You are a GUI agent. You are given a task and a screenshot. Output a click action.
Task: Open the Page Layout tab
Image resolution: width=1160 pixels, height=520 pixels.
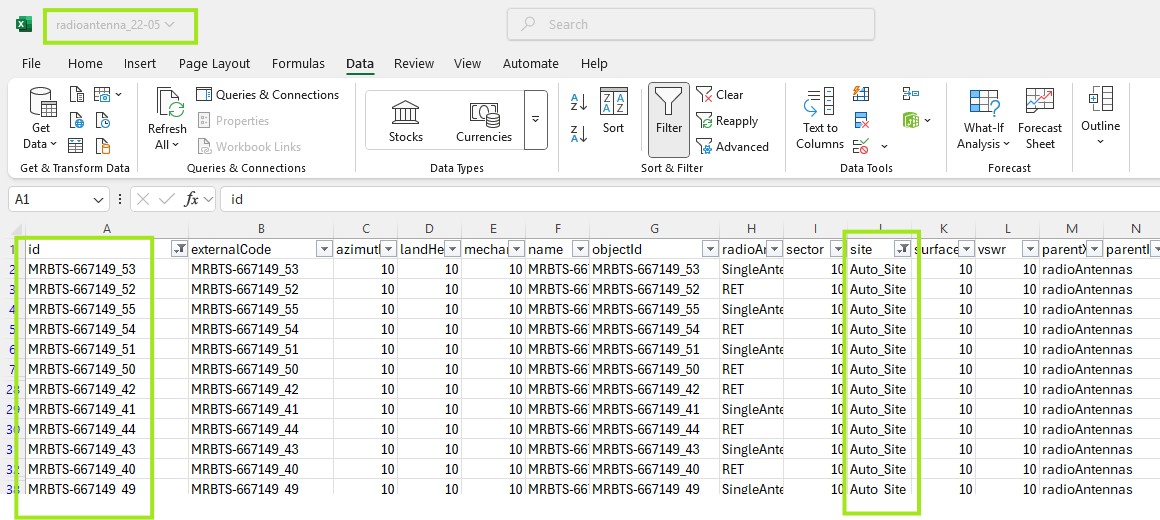coord(214,63)
